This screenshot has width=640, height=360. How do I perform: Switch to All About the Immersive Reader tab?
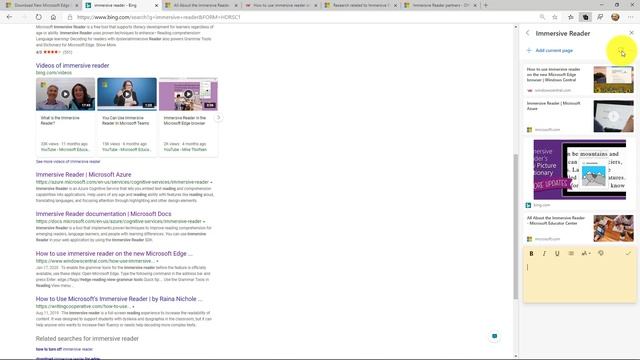202,5
